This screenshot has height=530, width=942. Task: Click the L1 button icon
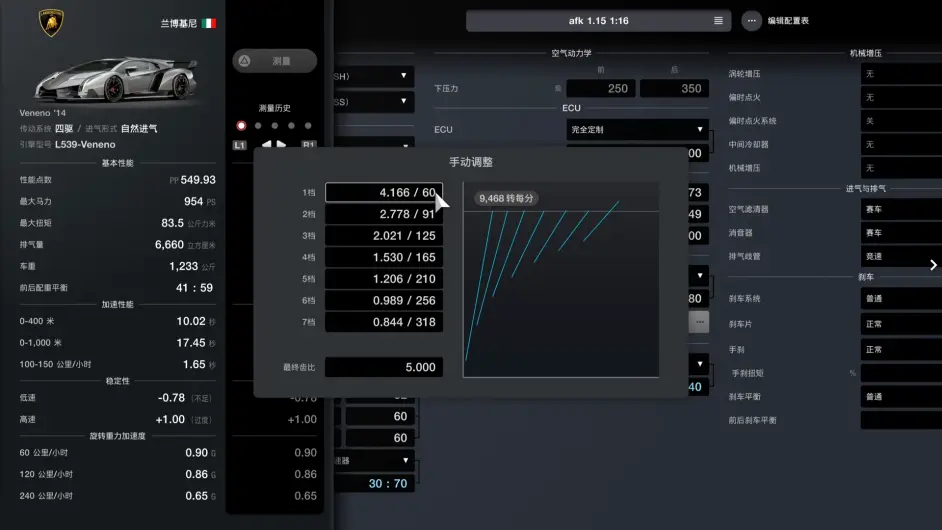point(240,145)
